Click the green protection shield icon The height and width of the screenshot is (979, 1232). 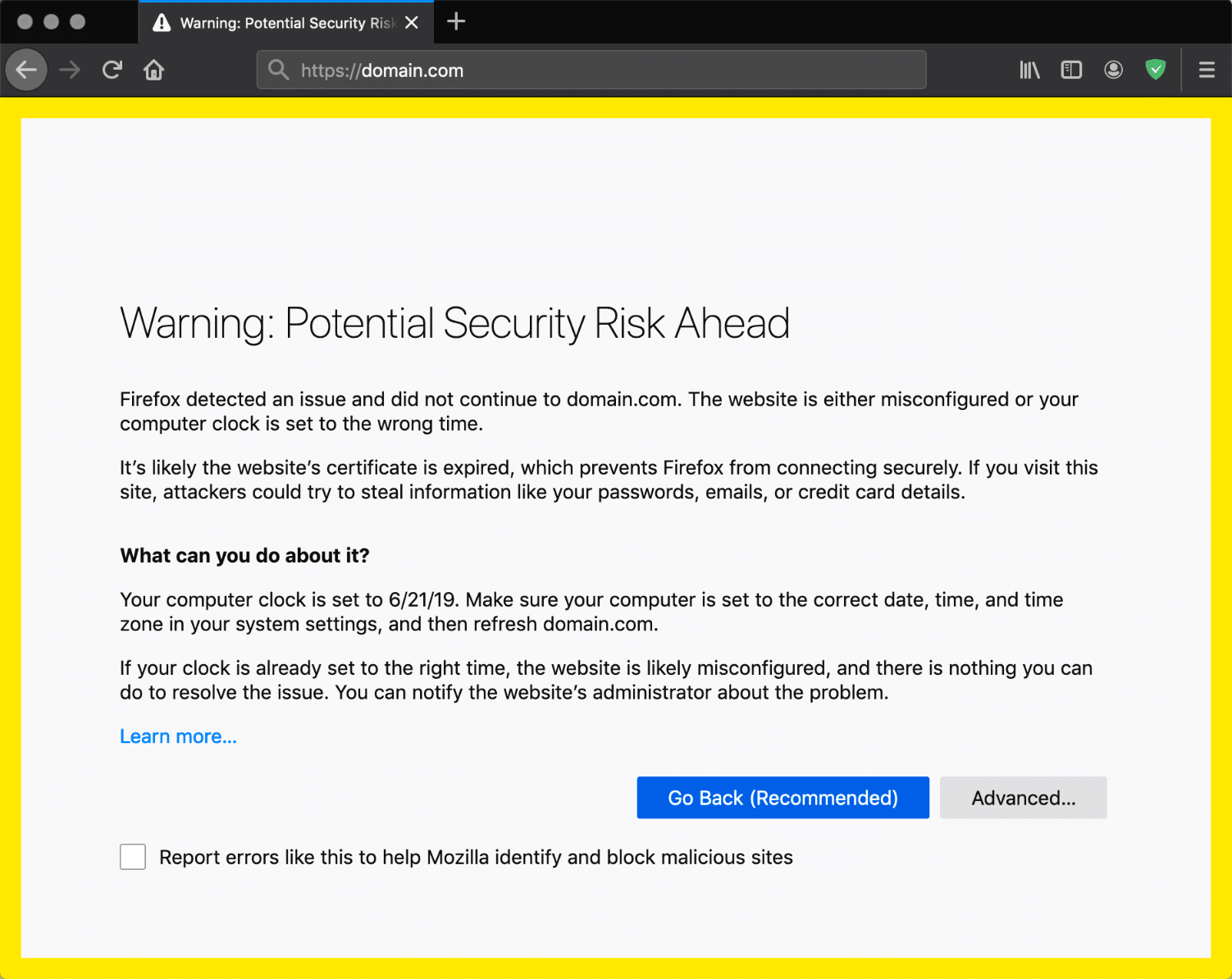click(x=1156, y=70)
